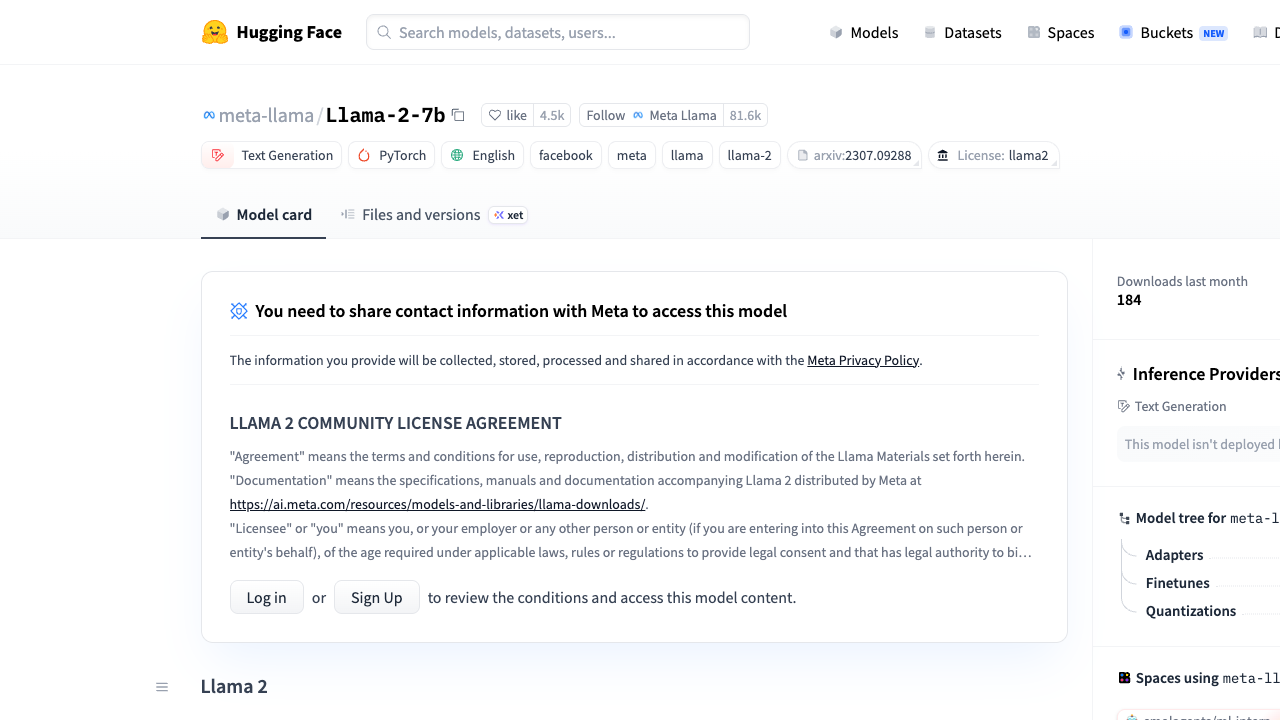Open the Meta Privacy Policy link
This screenshot has height=720, width=1280.
863,360
